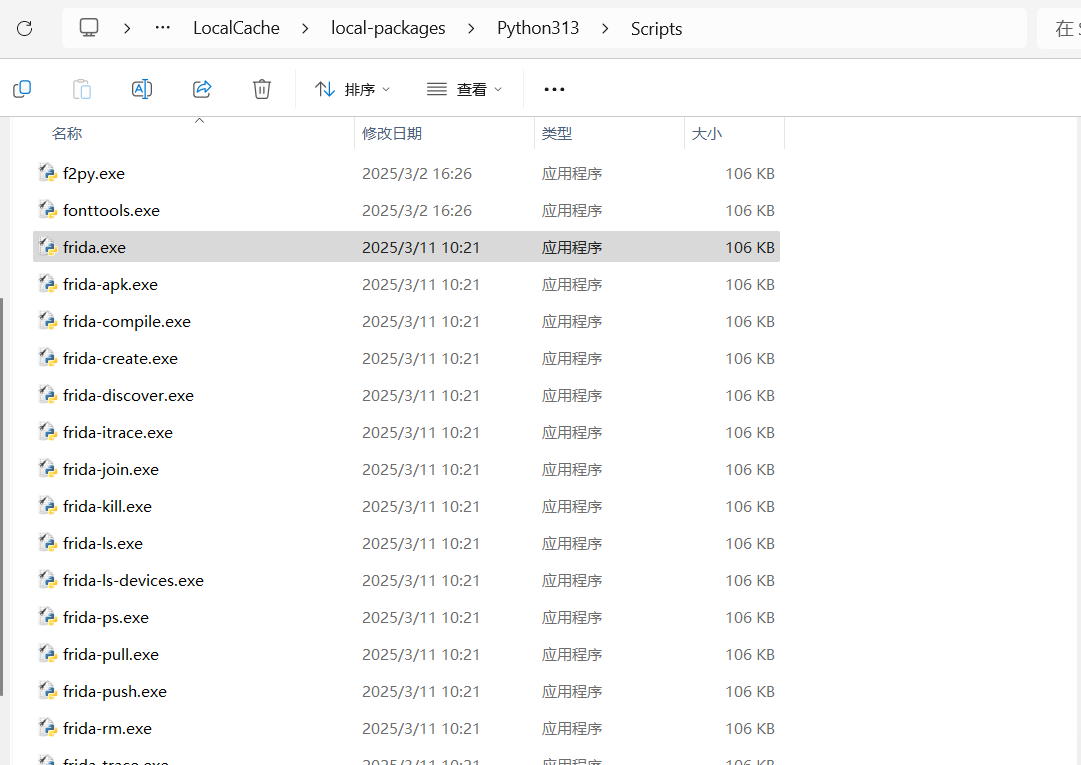1081x765 pixels.
Task: Sort by the 大小 column header
Action: click(707, 134)
